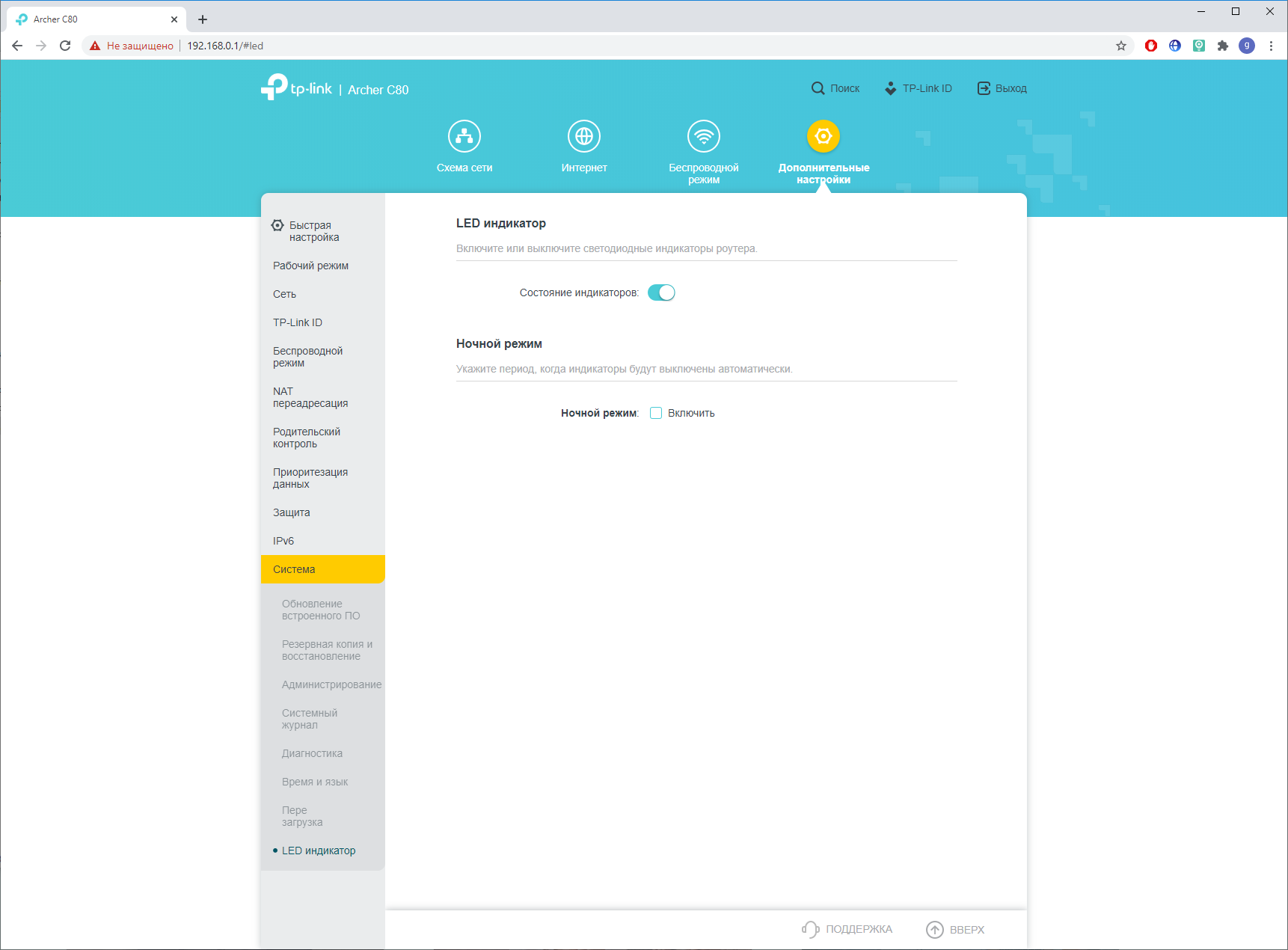This screenshot has width=1288, height=950.
Task: Click the Support (ПОДДЕРЖКА) headset icon
Action: [x=810, y=929]
